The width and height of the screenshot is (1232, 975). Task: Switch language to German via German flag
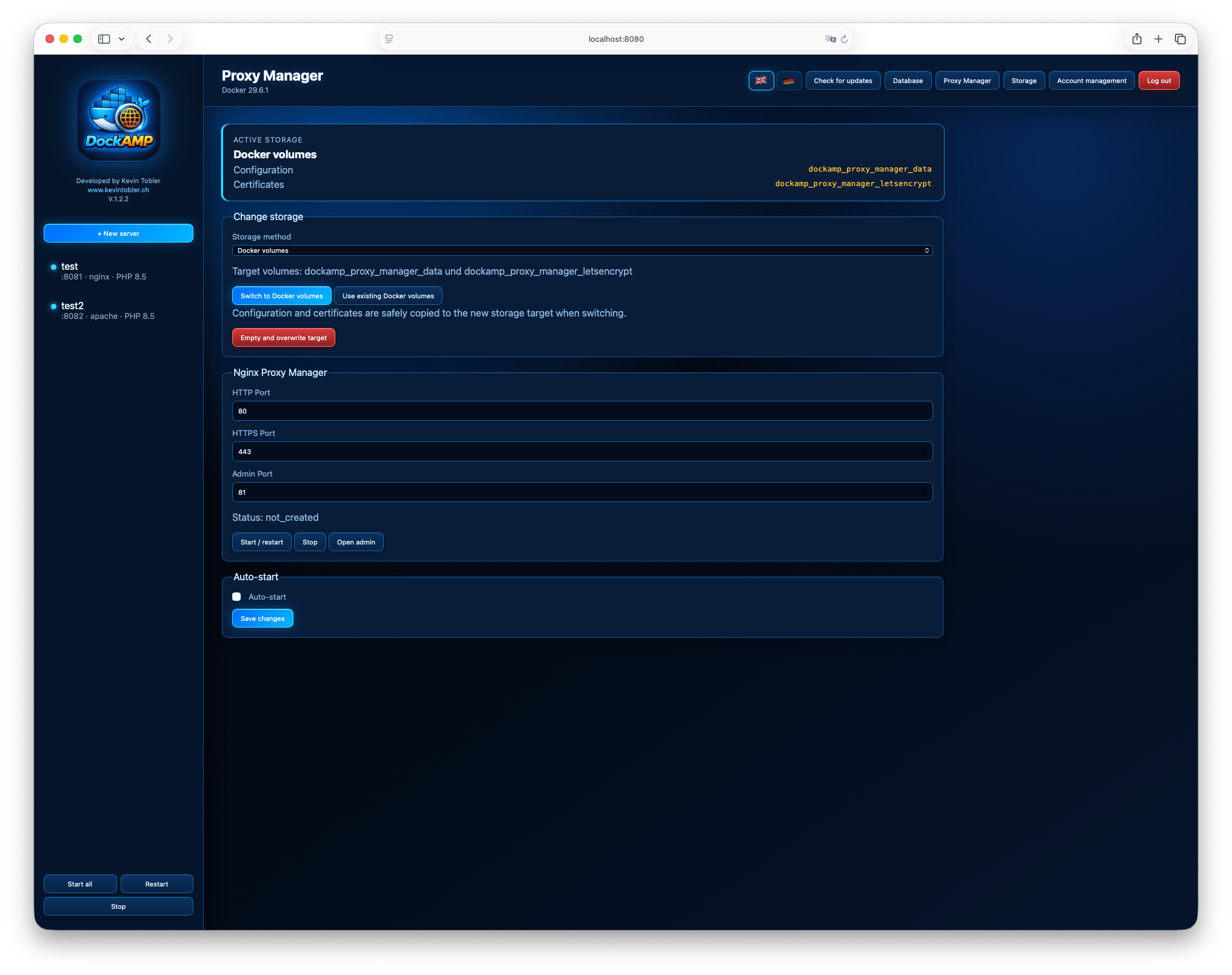click(789, 81)
